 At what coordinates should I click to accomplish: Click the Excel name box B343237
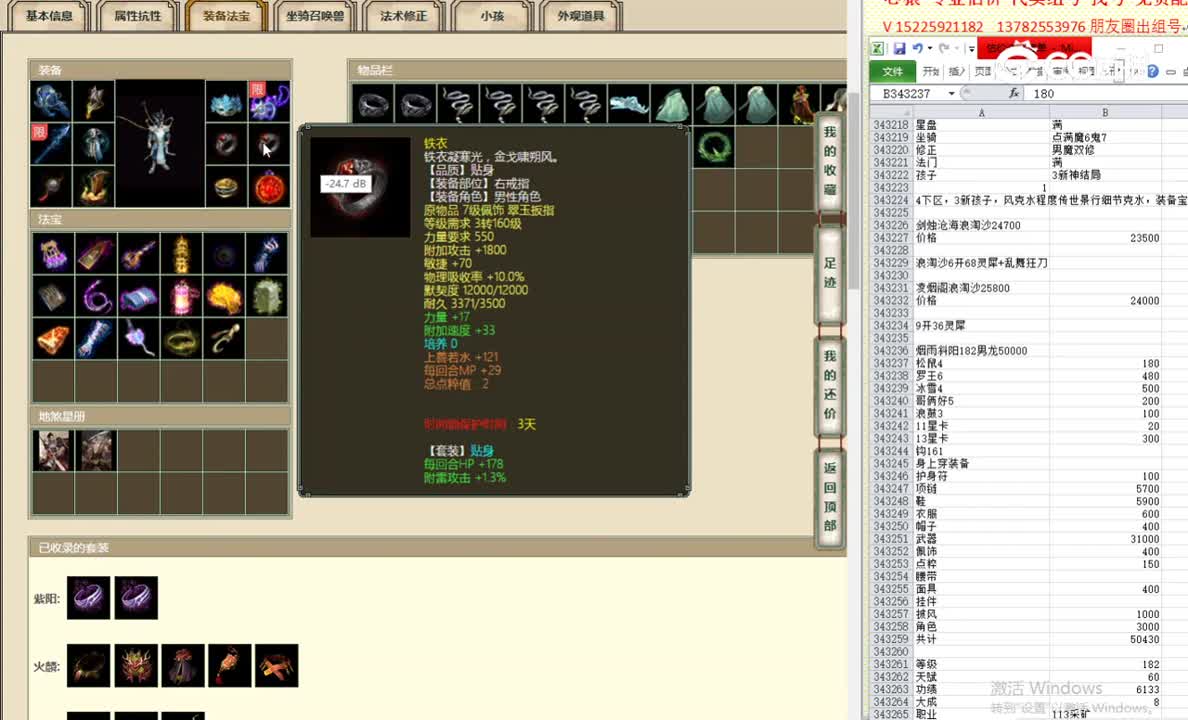point(909,93)
